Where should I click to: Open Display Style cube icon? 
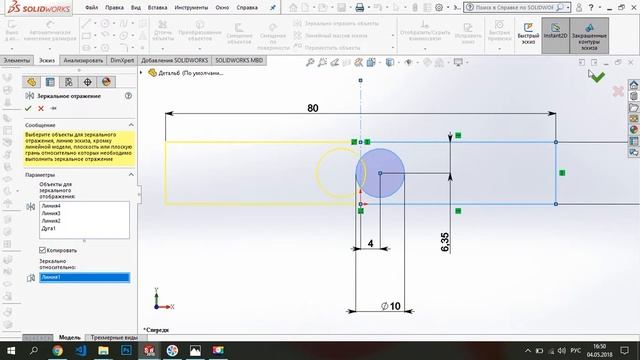[390, 62]
